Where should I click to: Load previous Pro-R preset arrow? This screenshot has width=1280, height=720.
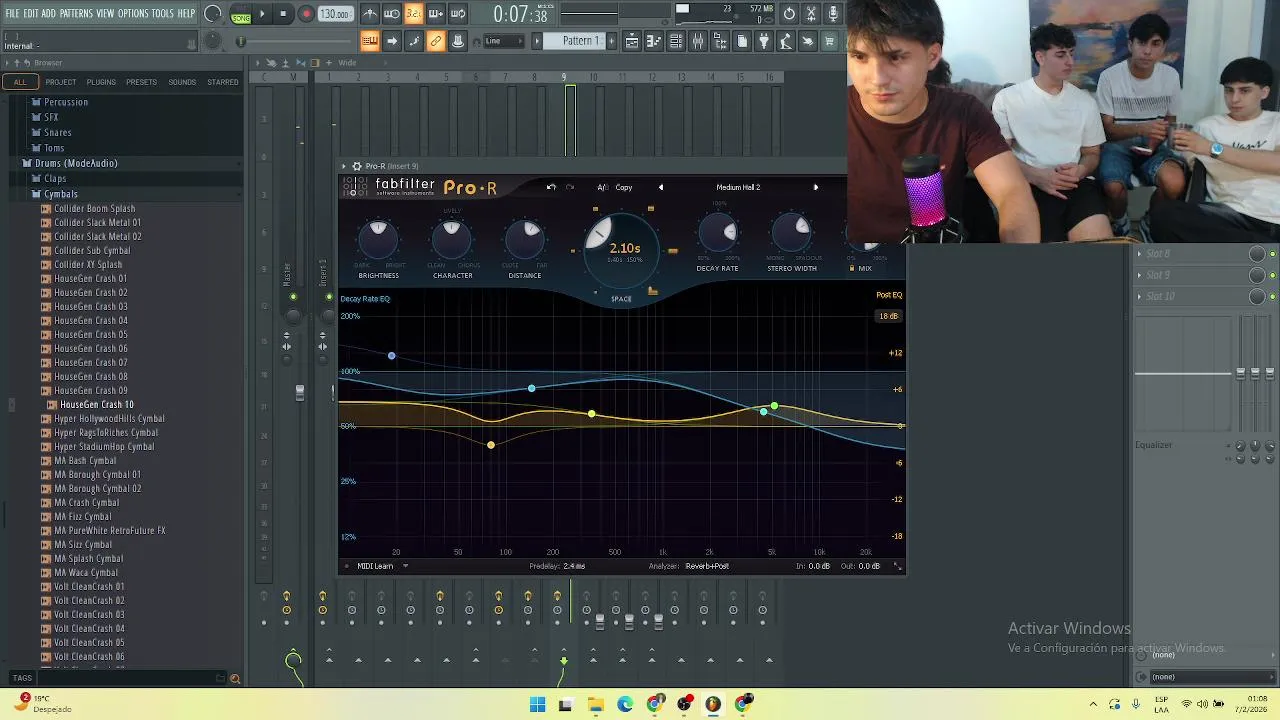click(x=660, y=187)
